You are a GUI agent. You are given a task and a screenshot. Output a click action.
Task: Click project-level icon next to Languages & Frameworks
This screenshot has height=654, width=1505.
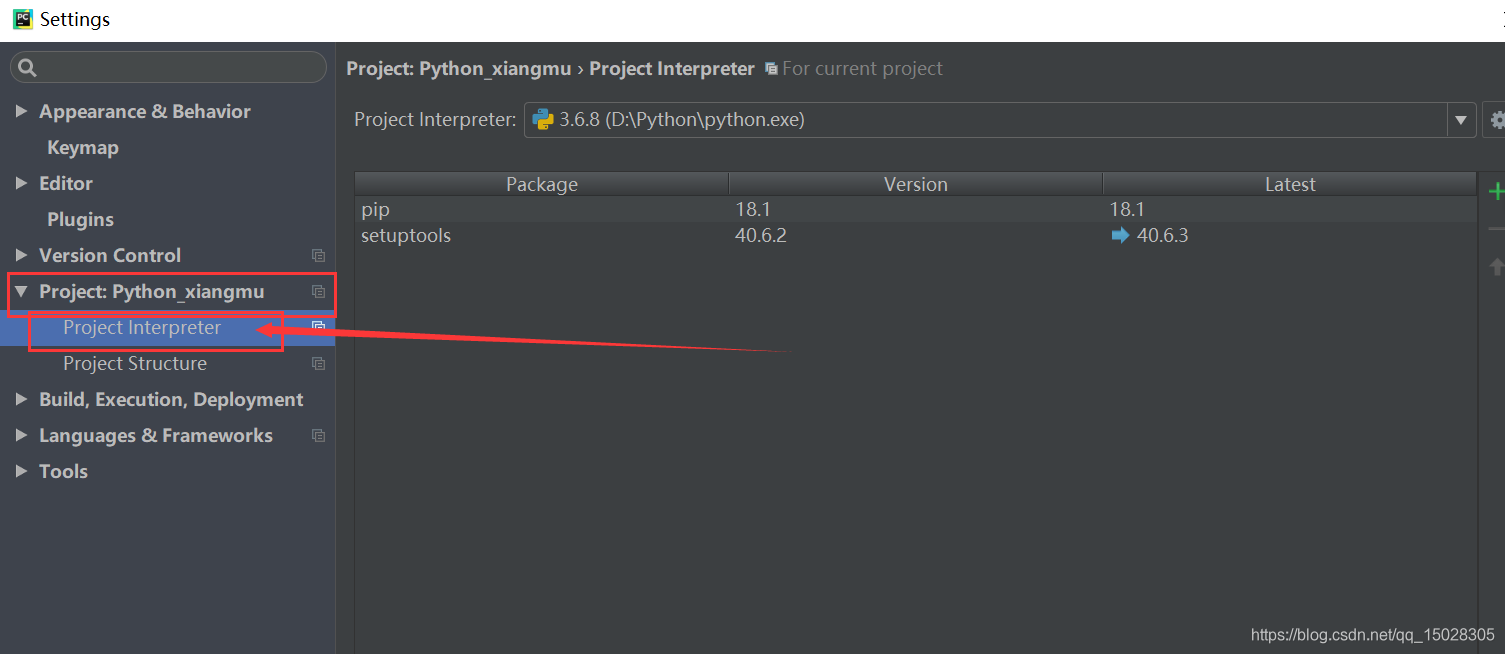coord(318,436)
